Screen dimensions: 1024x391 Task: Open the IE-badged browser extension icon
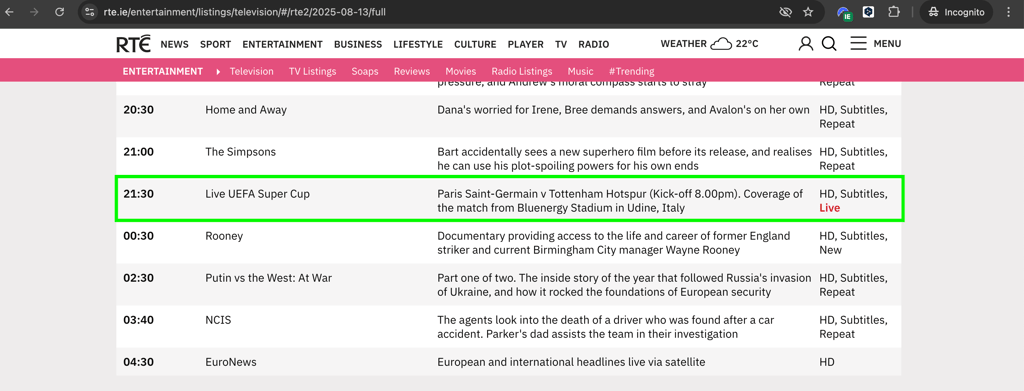[844, 12]
